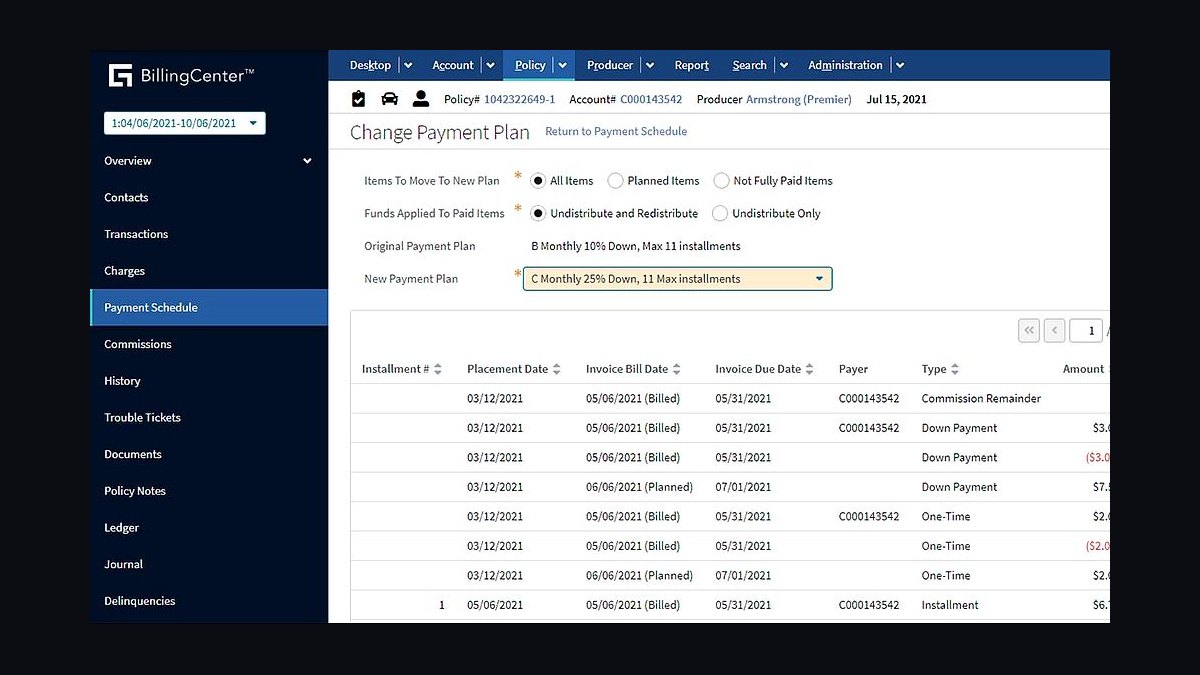Open Commissions in the sidebar
The height and width of the screenshot is (675, 1200).
[208, 344]
